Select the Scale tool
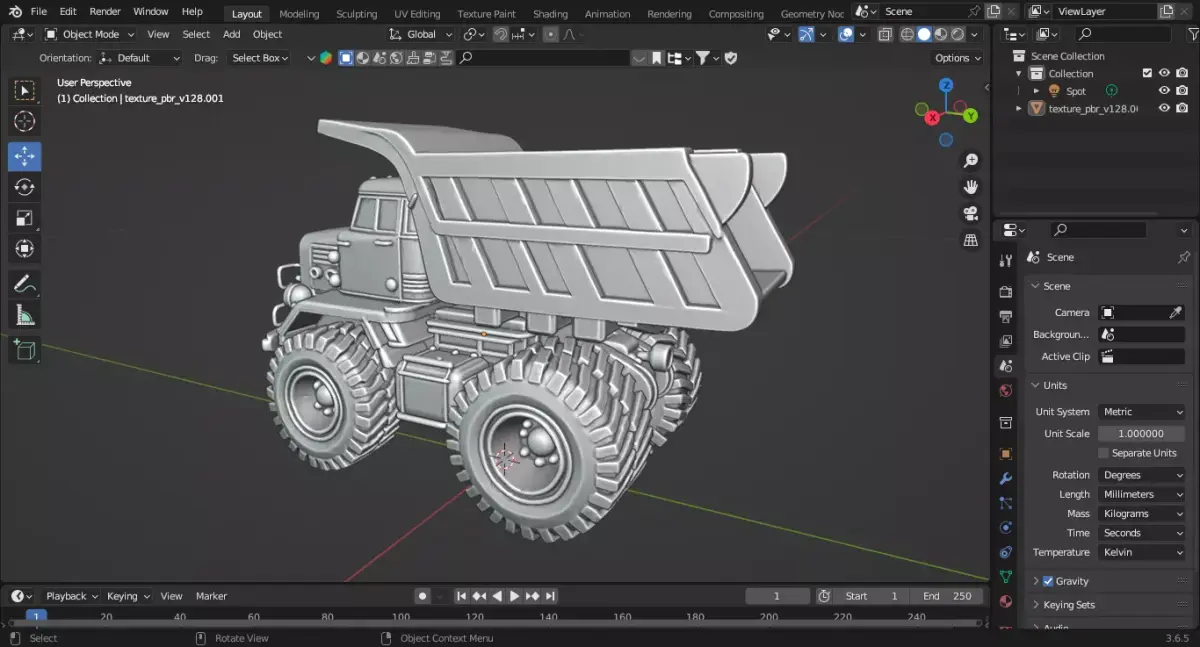Image resolution: width=1200 pixels, height=647 pixels. 24,218
